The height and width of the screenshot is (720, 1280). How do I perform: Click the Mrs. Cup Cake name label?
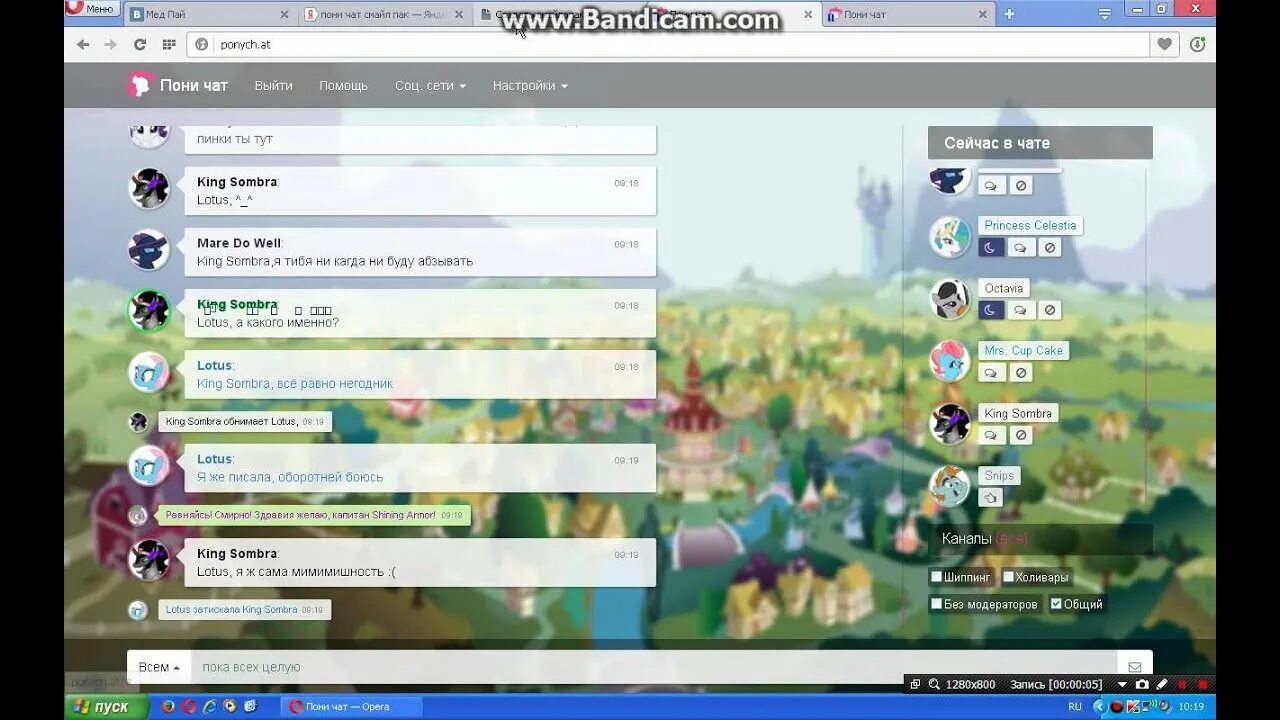tap(1023, 350)
